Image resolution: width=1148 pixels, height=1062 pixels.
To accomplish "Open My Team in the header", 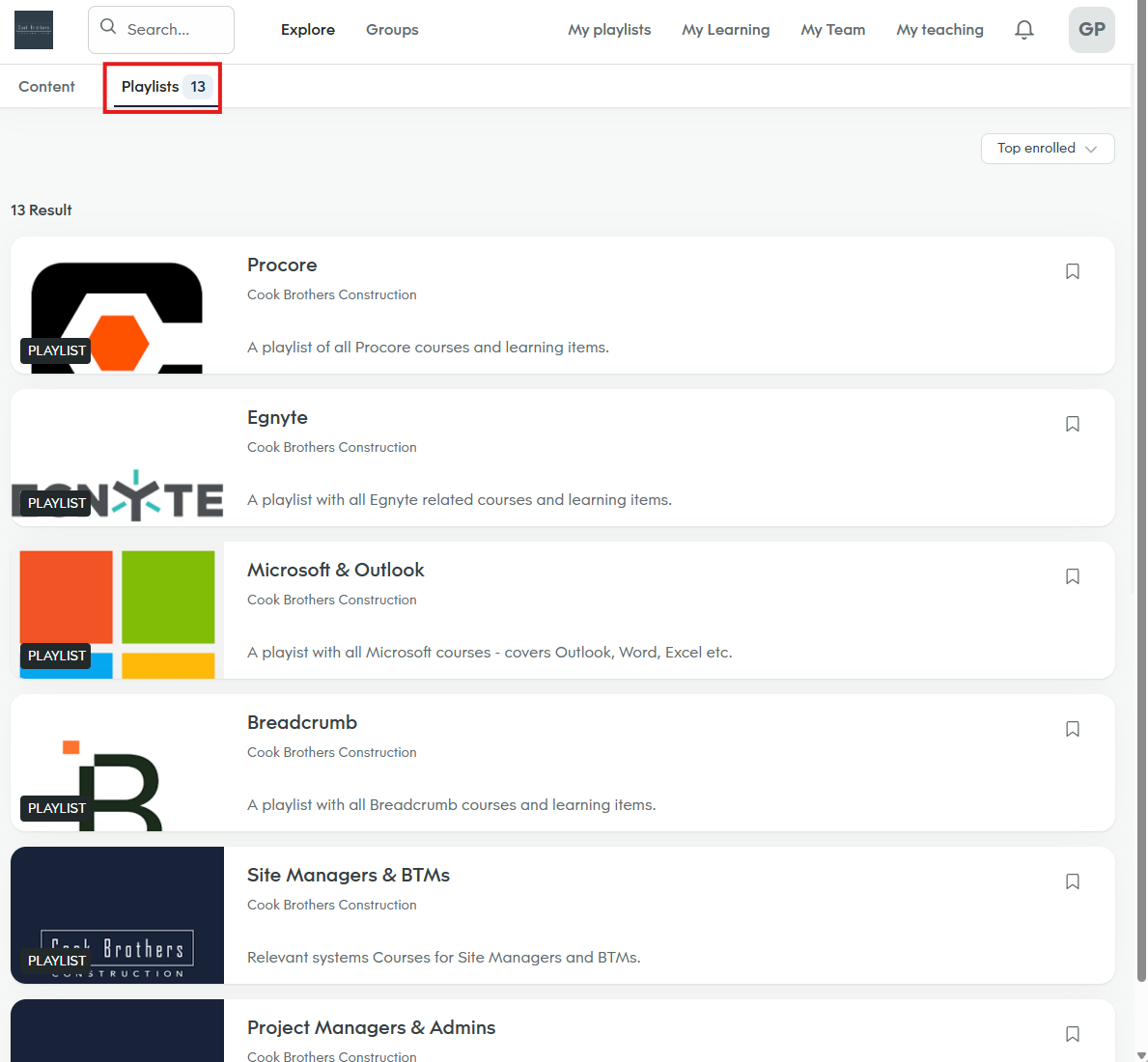I will coord(832,30).
